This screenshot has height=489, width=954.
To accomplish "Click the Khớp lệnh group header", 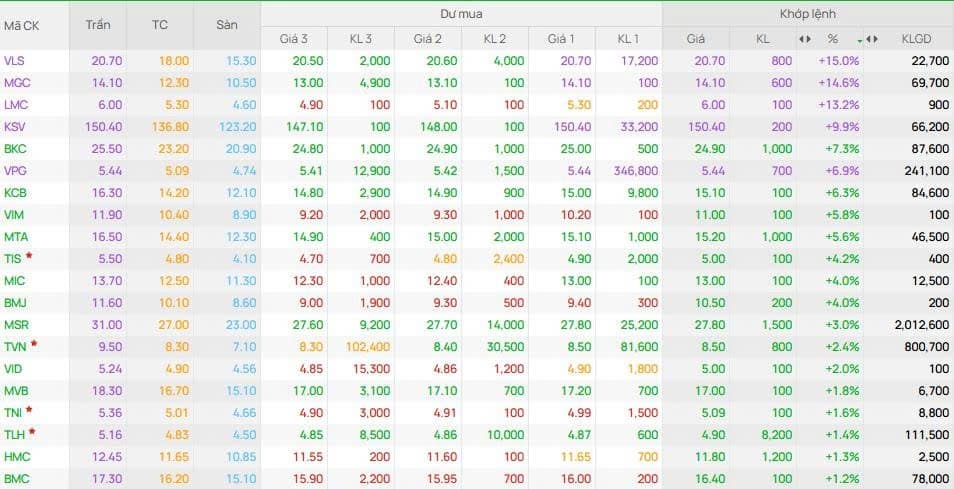I will point(807,13).
